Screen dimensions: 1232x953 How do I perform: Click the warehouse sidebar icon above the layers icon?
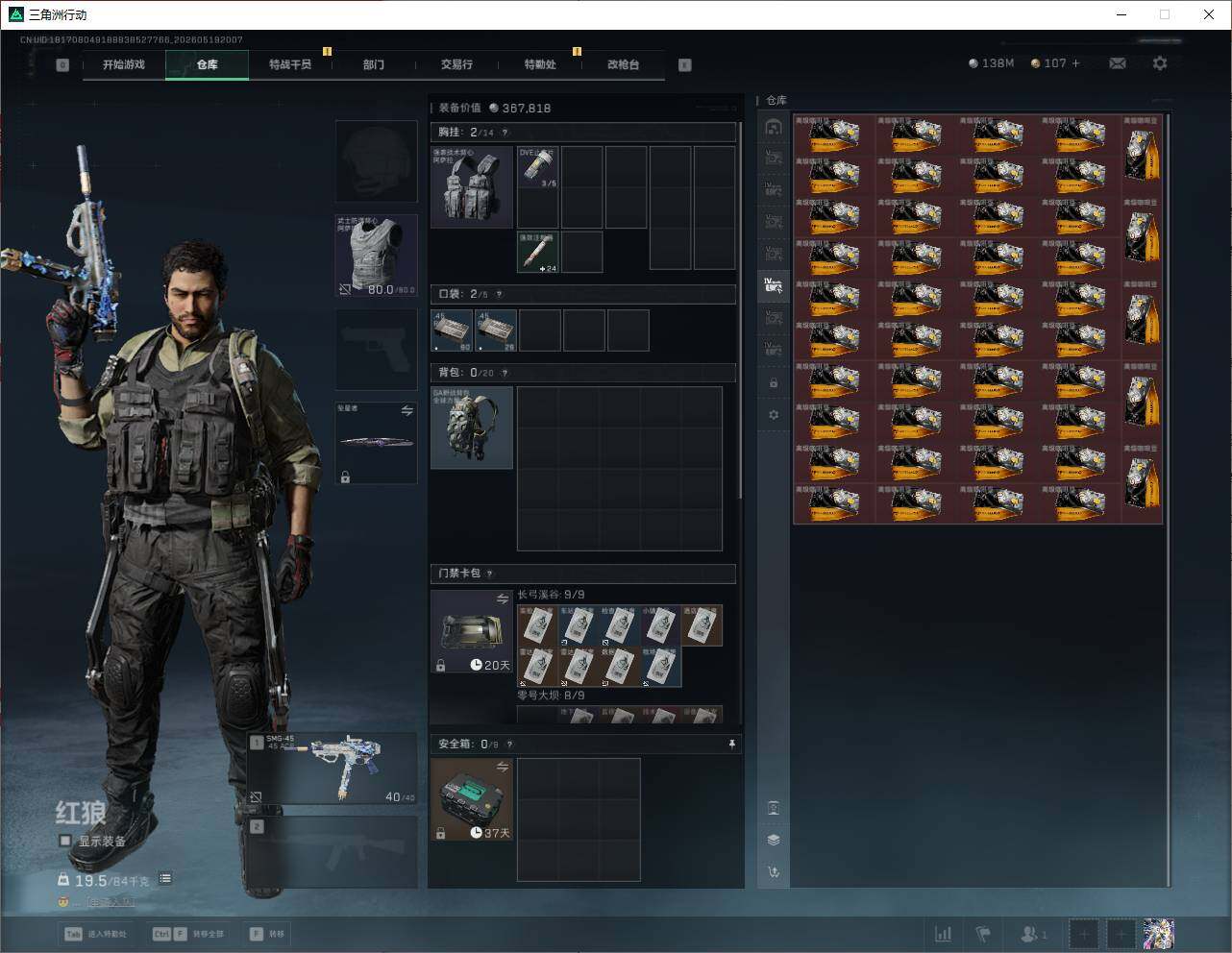(x=774, y=808)
